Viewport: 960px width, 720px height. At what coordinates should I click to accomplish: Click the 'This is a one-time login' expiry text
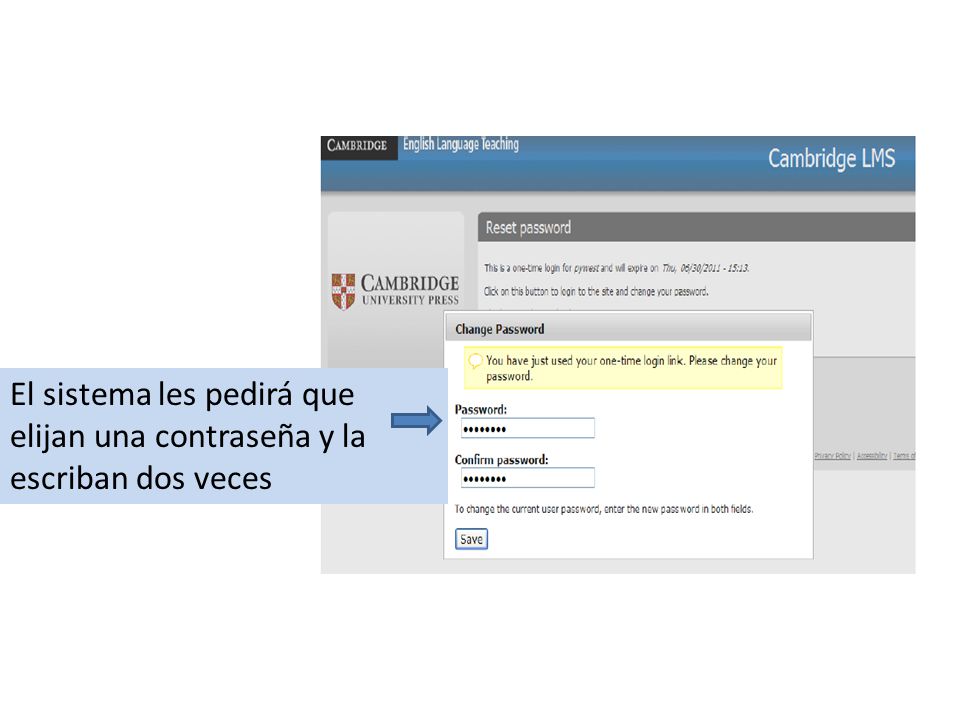(617, 268)
